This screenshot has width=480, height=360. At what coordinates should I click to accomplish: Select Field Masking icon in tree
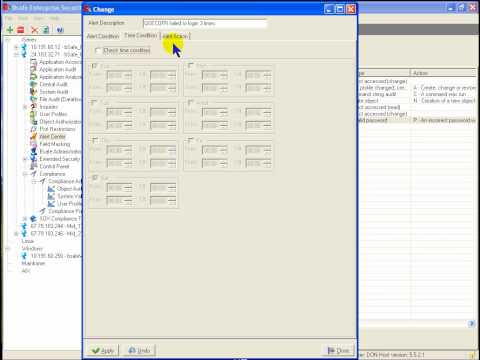click(33, 144)
